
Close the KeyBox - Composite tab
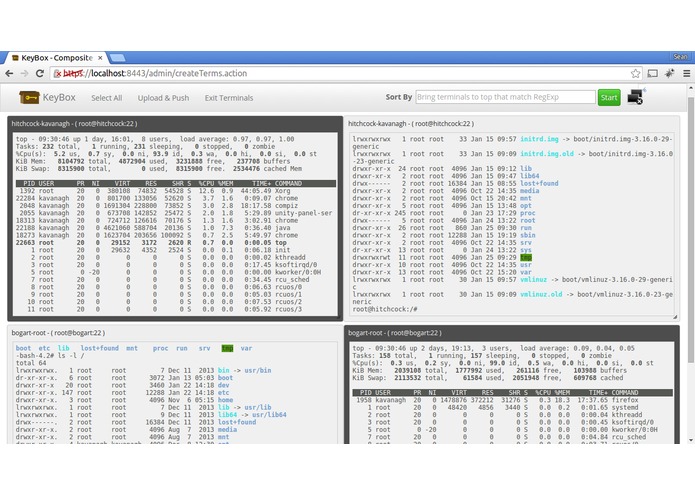pyautogui.click(x=100, y=58)
